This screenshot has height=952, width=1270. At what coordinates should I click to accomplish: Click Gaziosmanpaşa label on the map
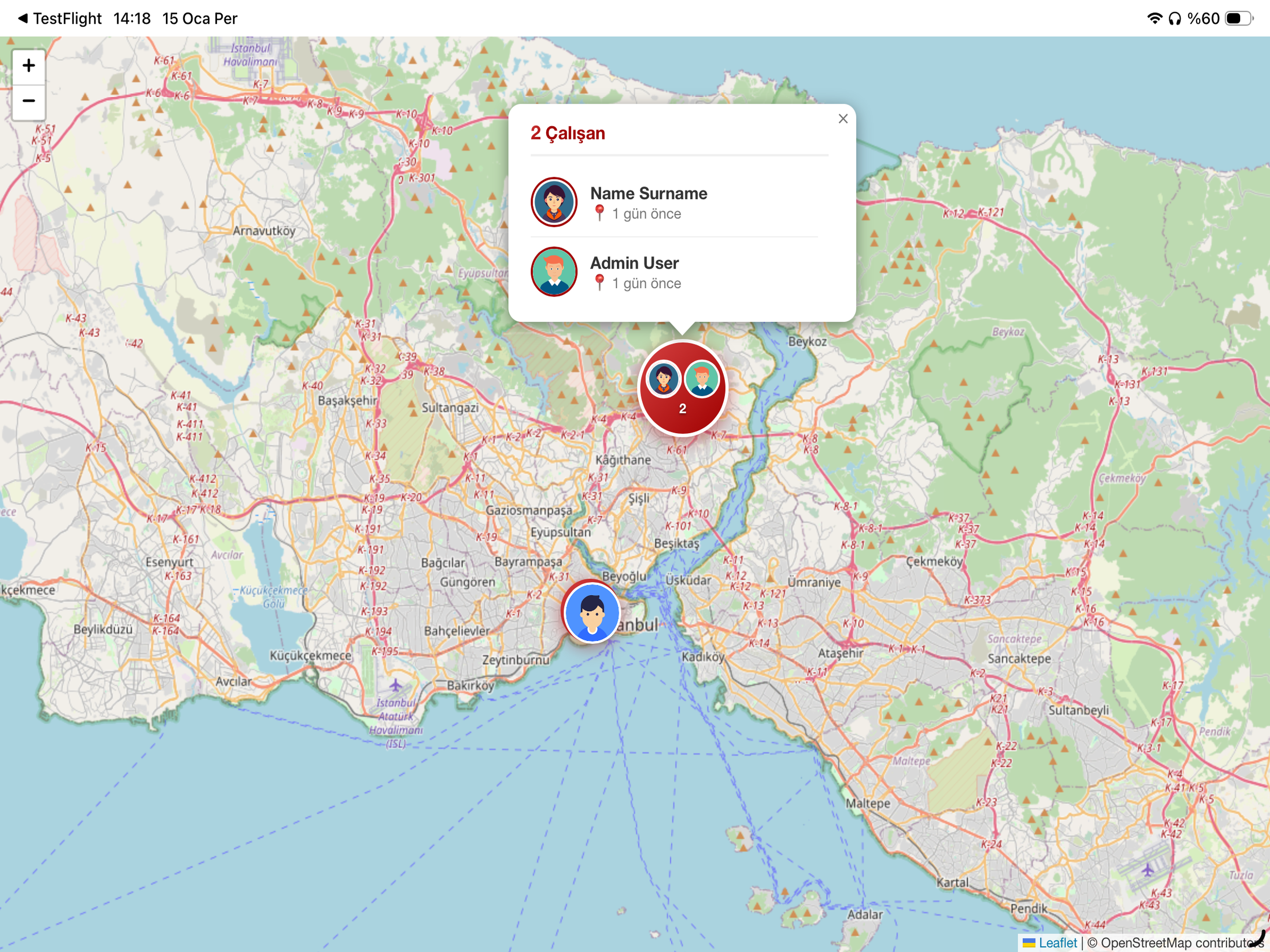coord(529,510)
